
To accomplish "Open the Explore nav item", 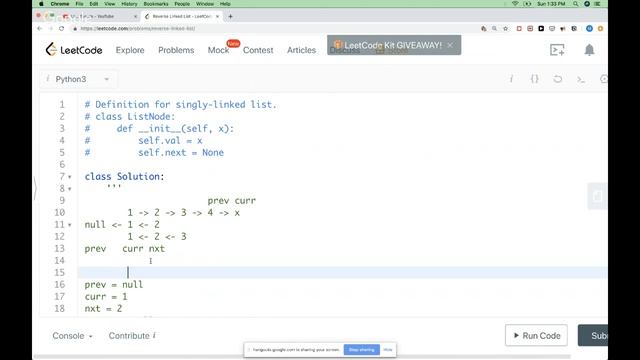I will [130, 50].
